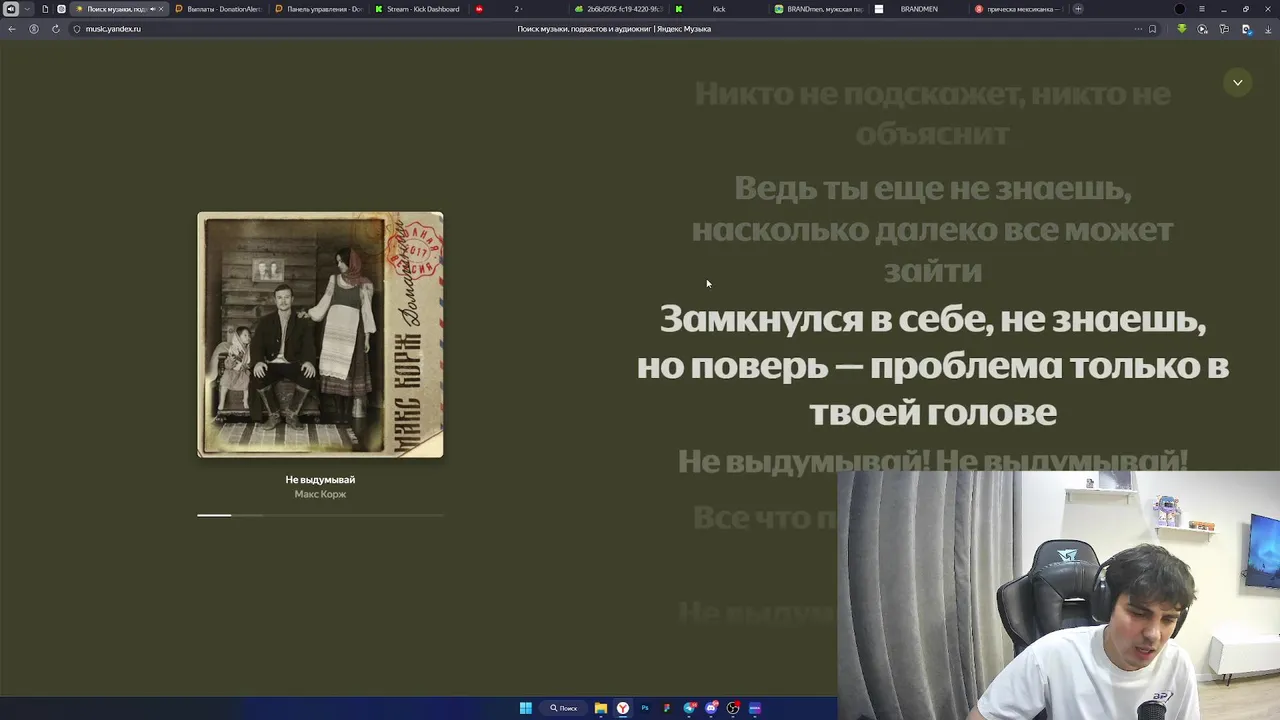
Task: Click the green download arrow extension
Action: pos(1181,29)
